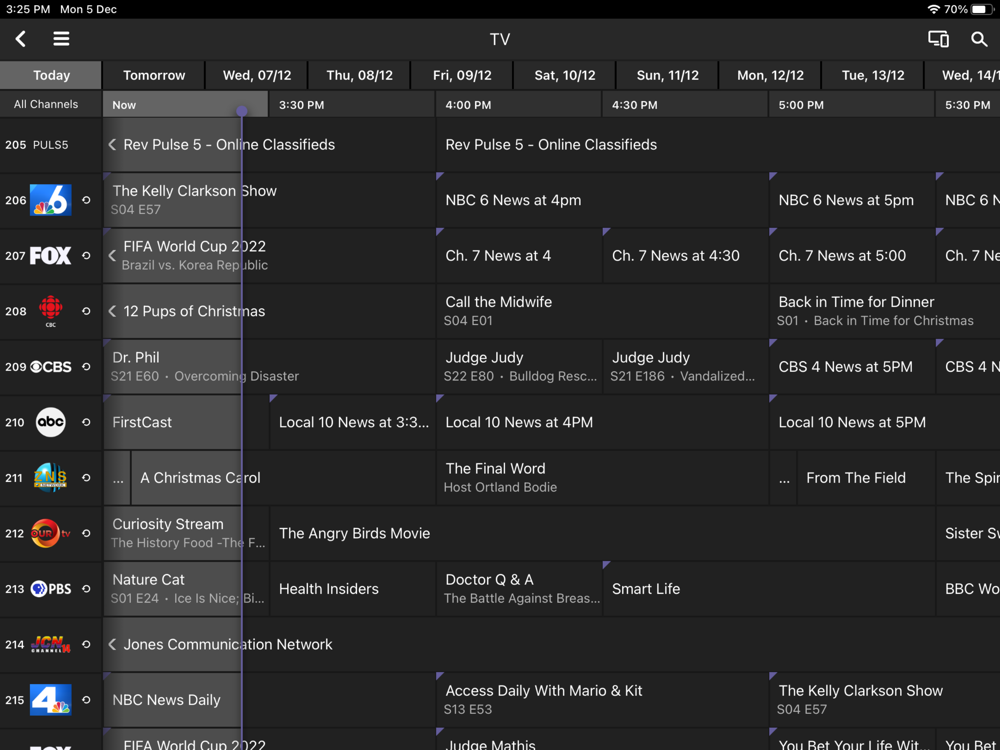Image resolution: width=1000 pixels, height=750 pixels.
Task: Go back using the back arrow
Action: coord(20,39)
